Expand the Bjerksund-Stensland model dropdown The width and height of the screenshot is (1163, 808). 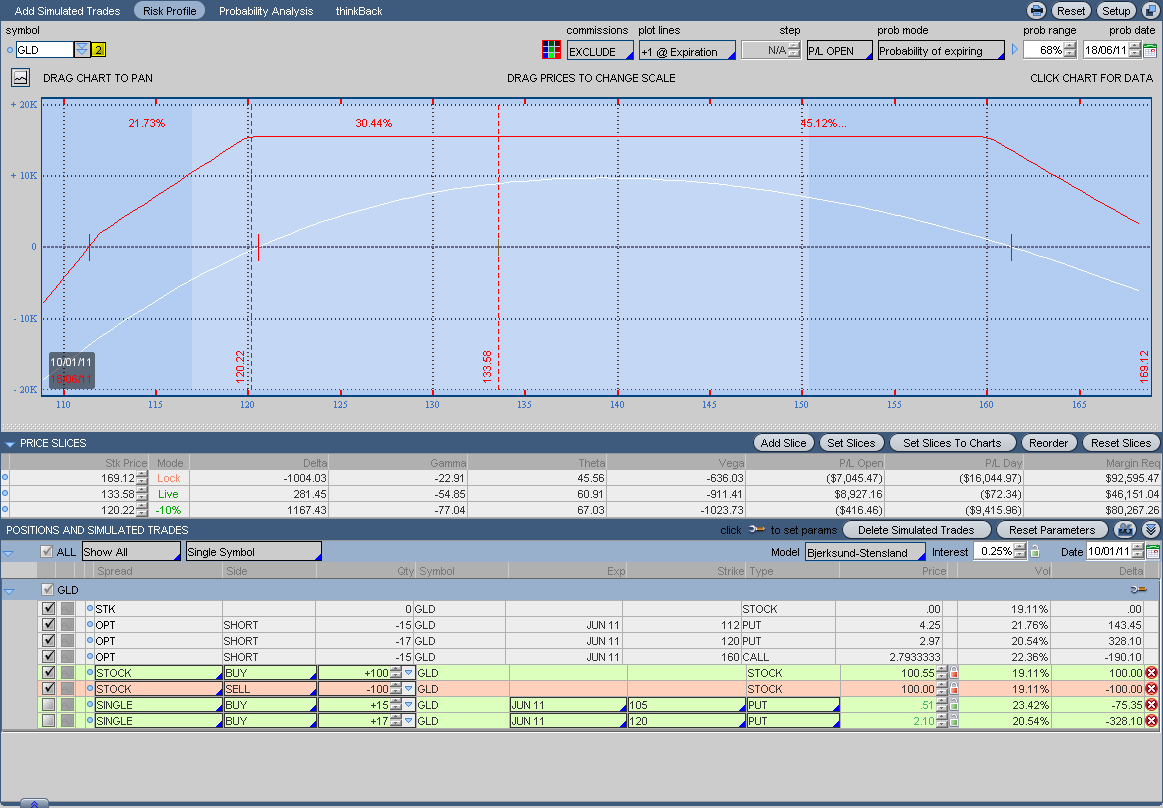[x=865, y=552]
